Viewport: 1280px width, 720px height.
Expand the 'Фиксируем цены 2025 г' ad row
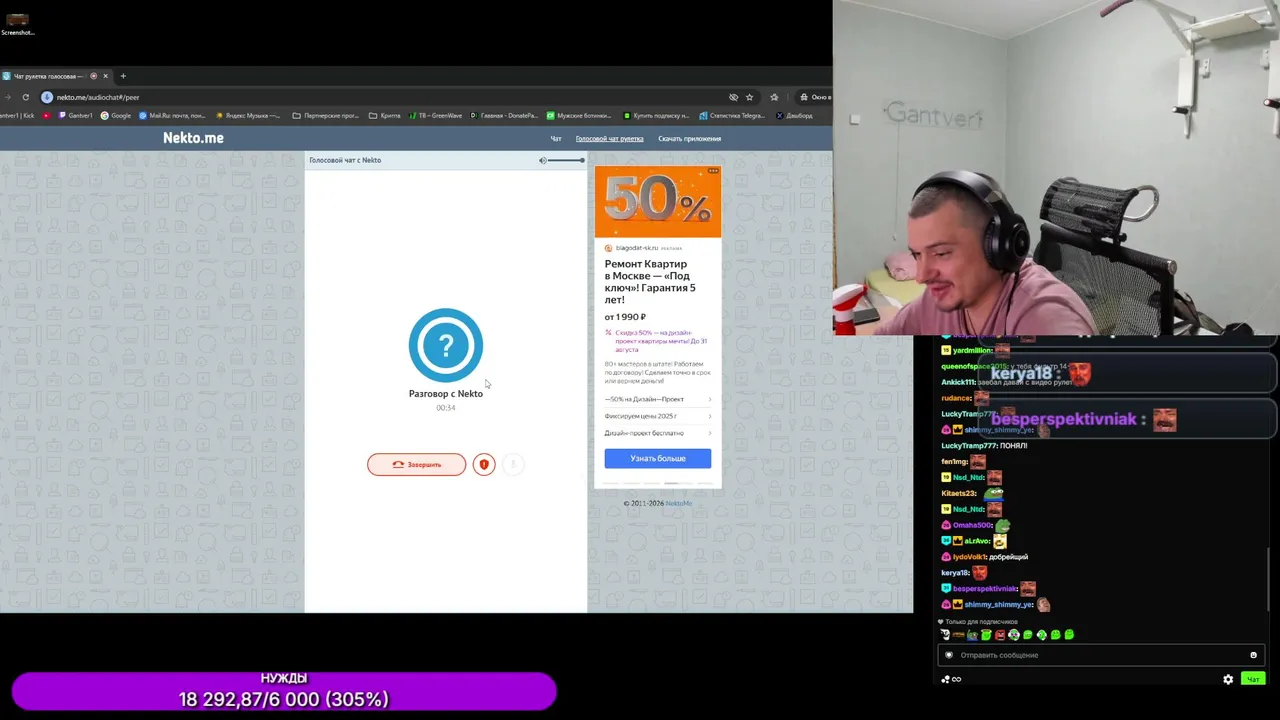657,416
